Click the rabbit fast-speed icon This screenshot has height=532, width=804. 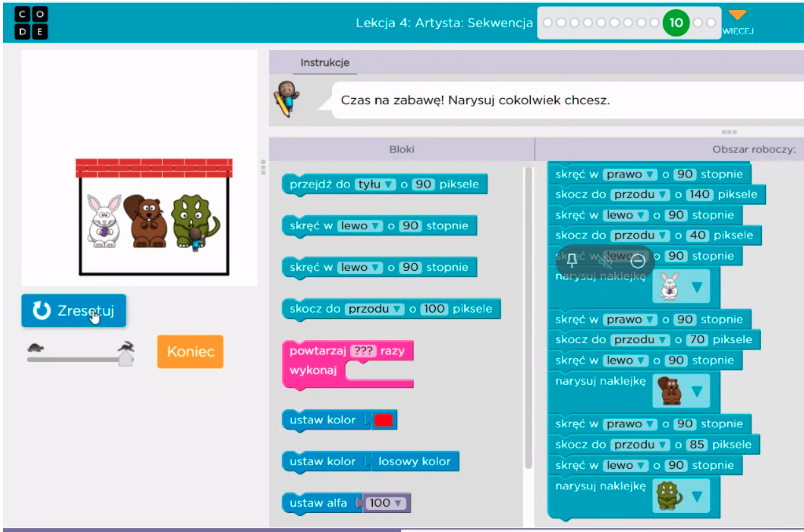126,346
